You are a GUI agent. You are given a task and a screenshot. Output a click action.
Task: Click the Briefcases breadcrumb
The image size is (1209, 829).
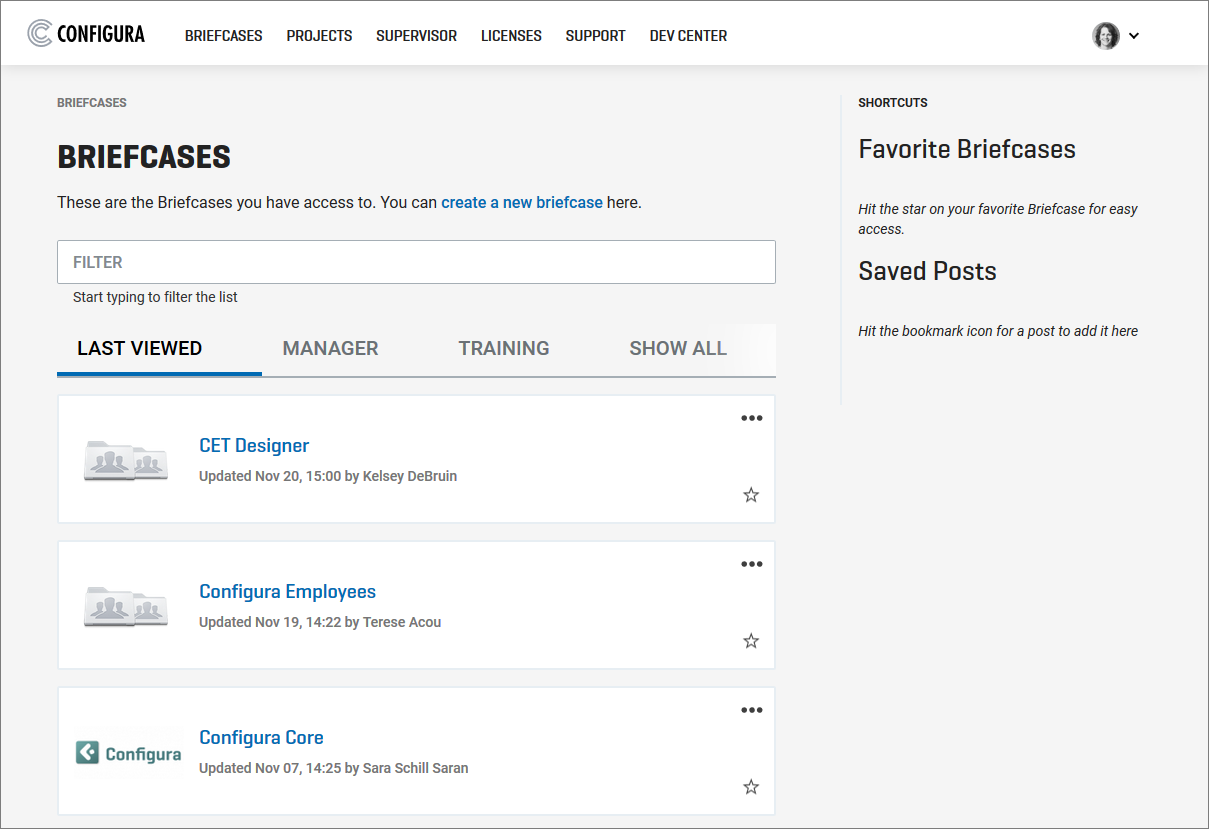coord(92,103)
